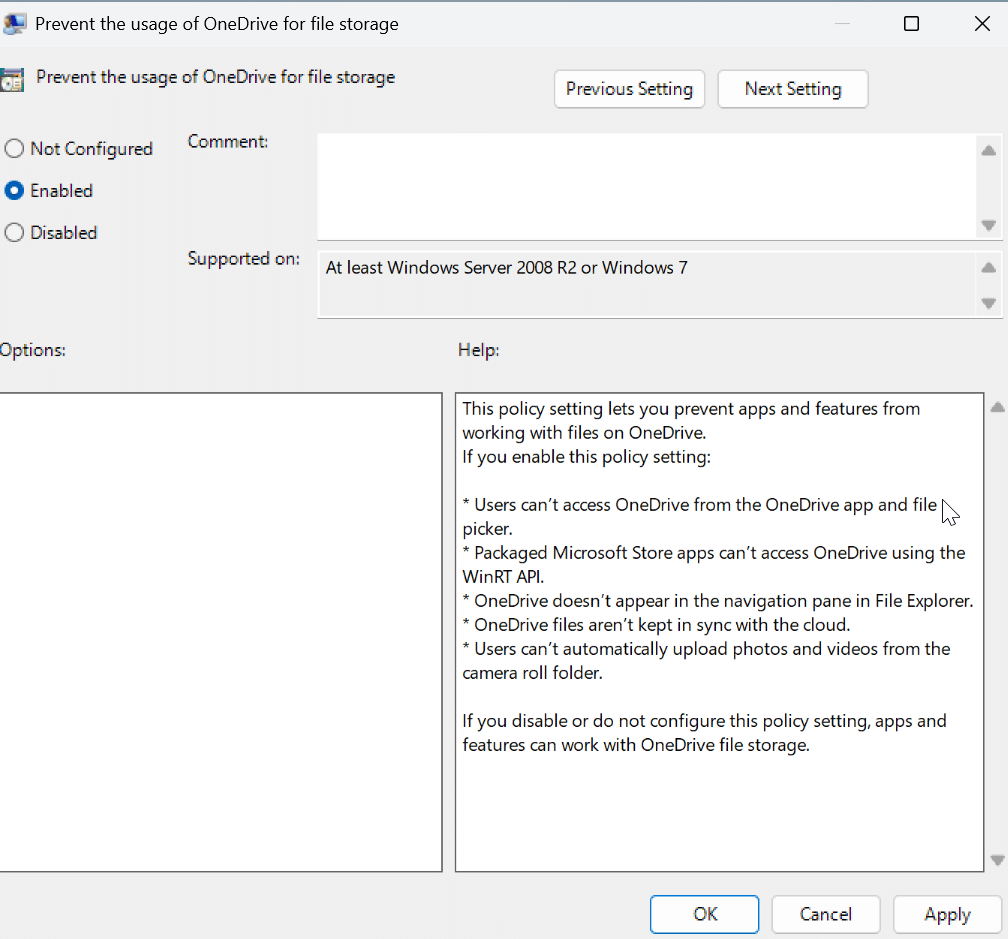Click 'If you enable this policy setting:' text
This screenshot has height=939, width=1008.
tap(586, 457)
